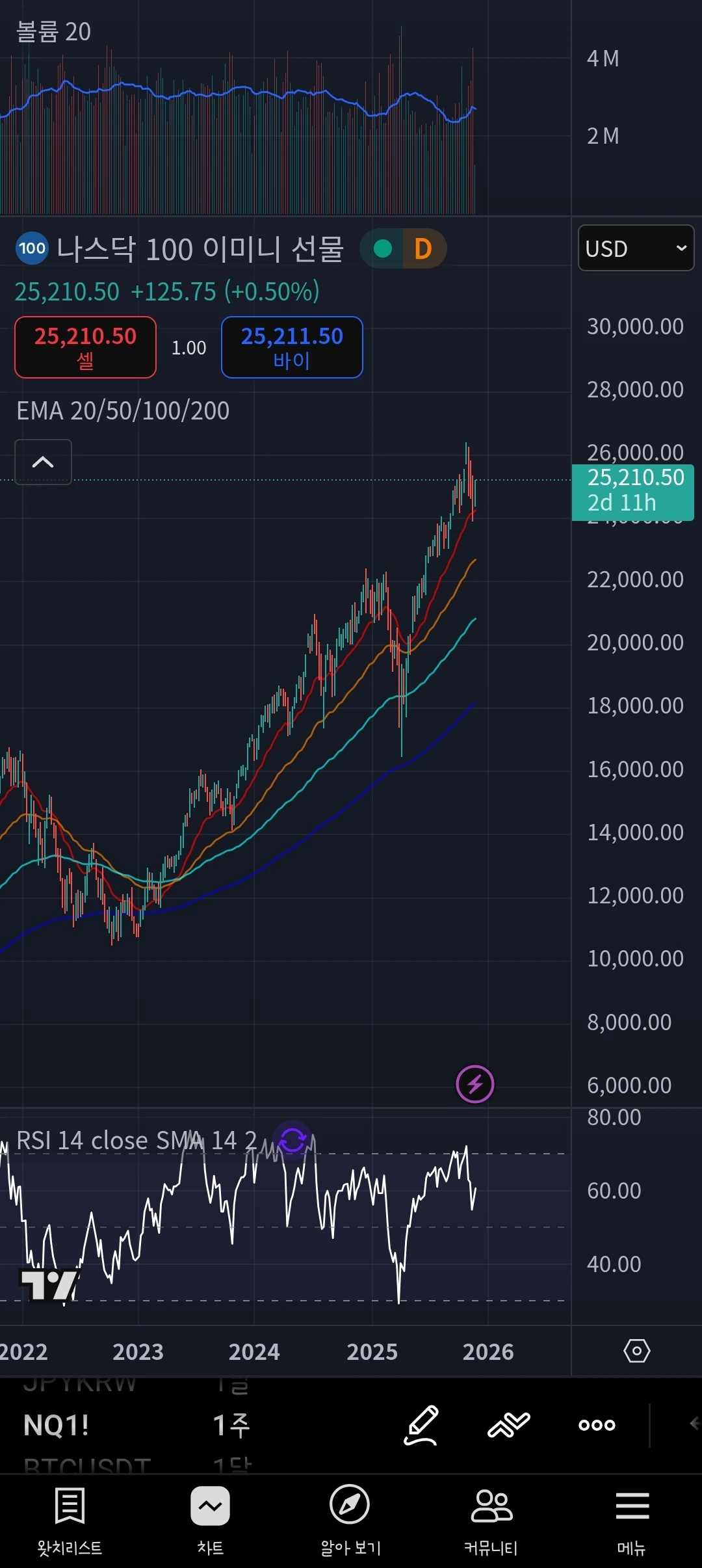Tap the 60.00 RSI axis label
This screenshot has width=702, height=1568.
[614, 1191]
